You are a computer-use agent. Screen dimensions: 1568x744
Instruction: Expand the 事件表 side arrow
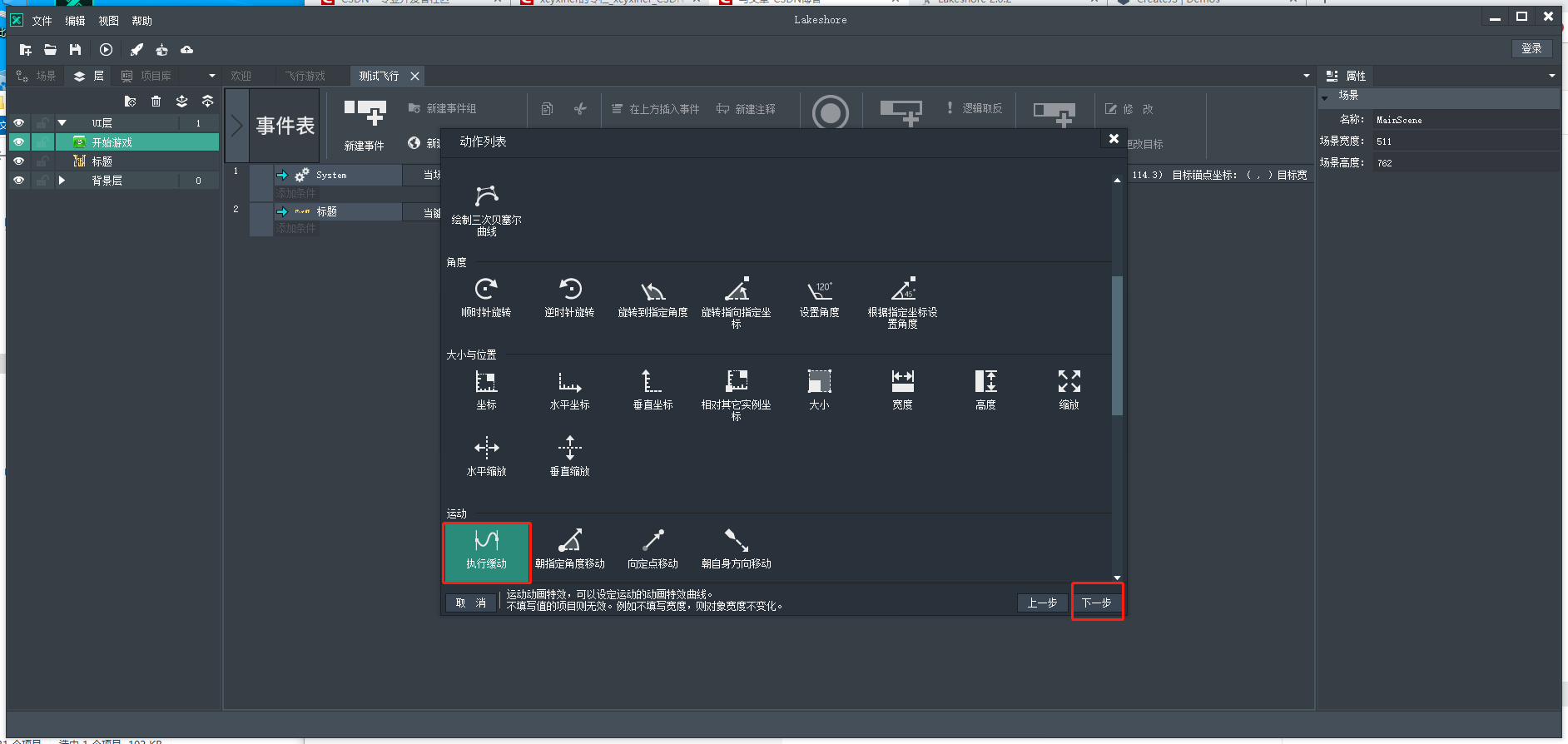pyautogui.click(x=237, y=126)
